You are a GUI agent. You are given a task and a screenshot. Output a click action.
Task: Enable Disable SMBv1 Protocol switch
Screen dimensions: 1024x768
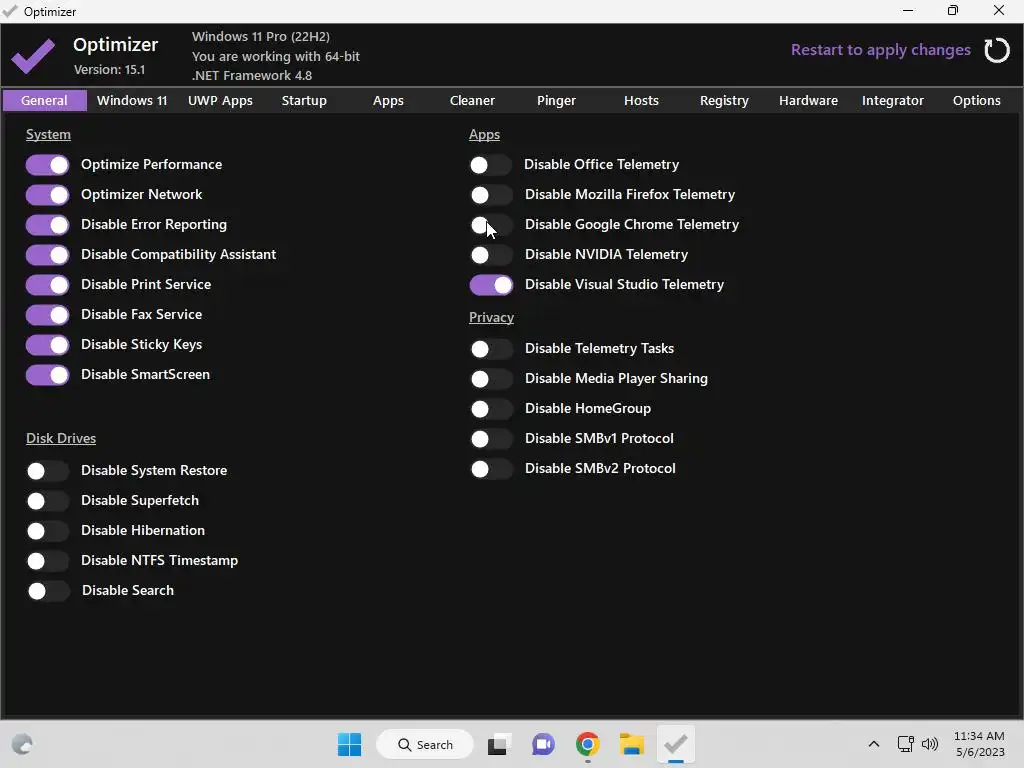click(491, 439)
